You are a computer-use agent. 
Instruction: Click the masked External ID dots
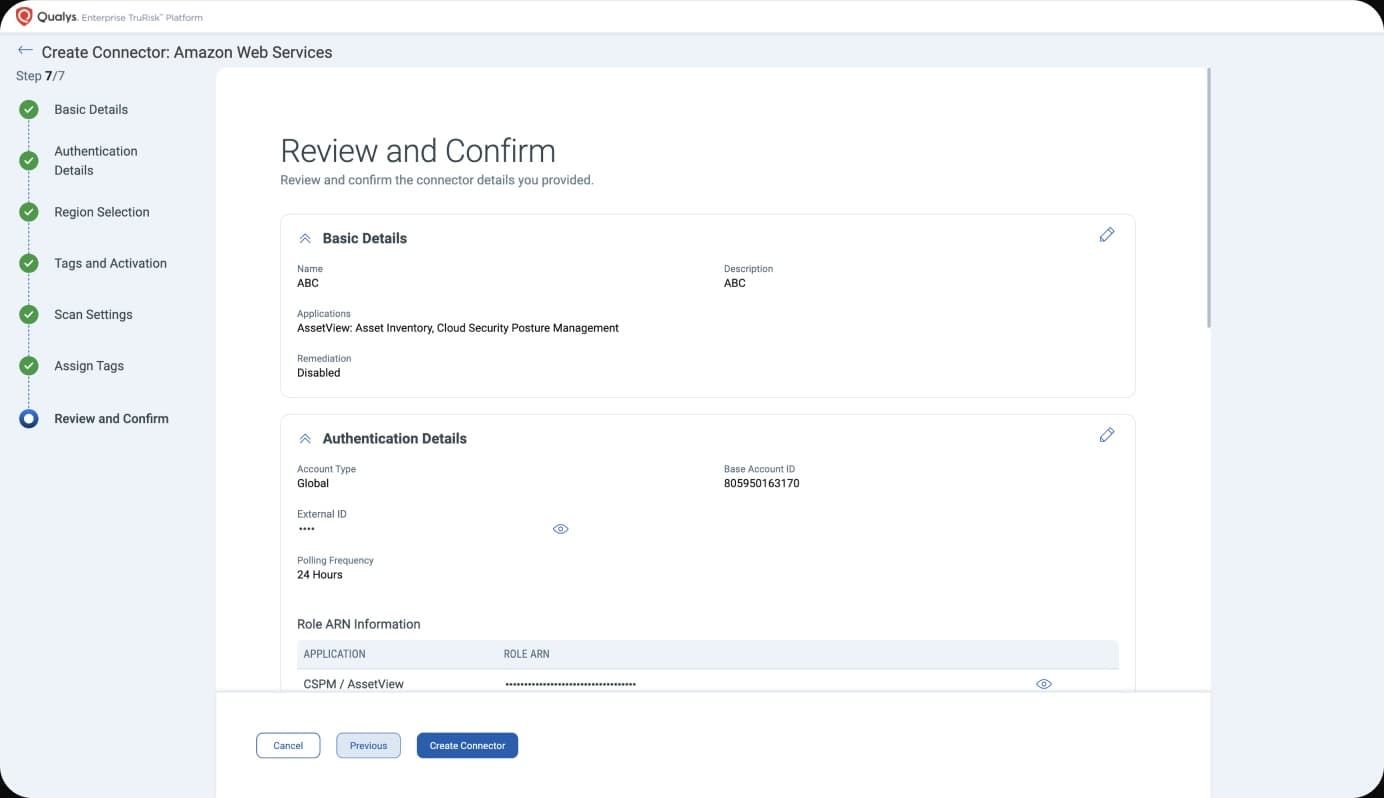click(x=306, y=529)
